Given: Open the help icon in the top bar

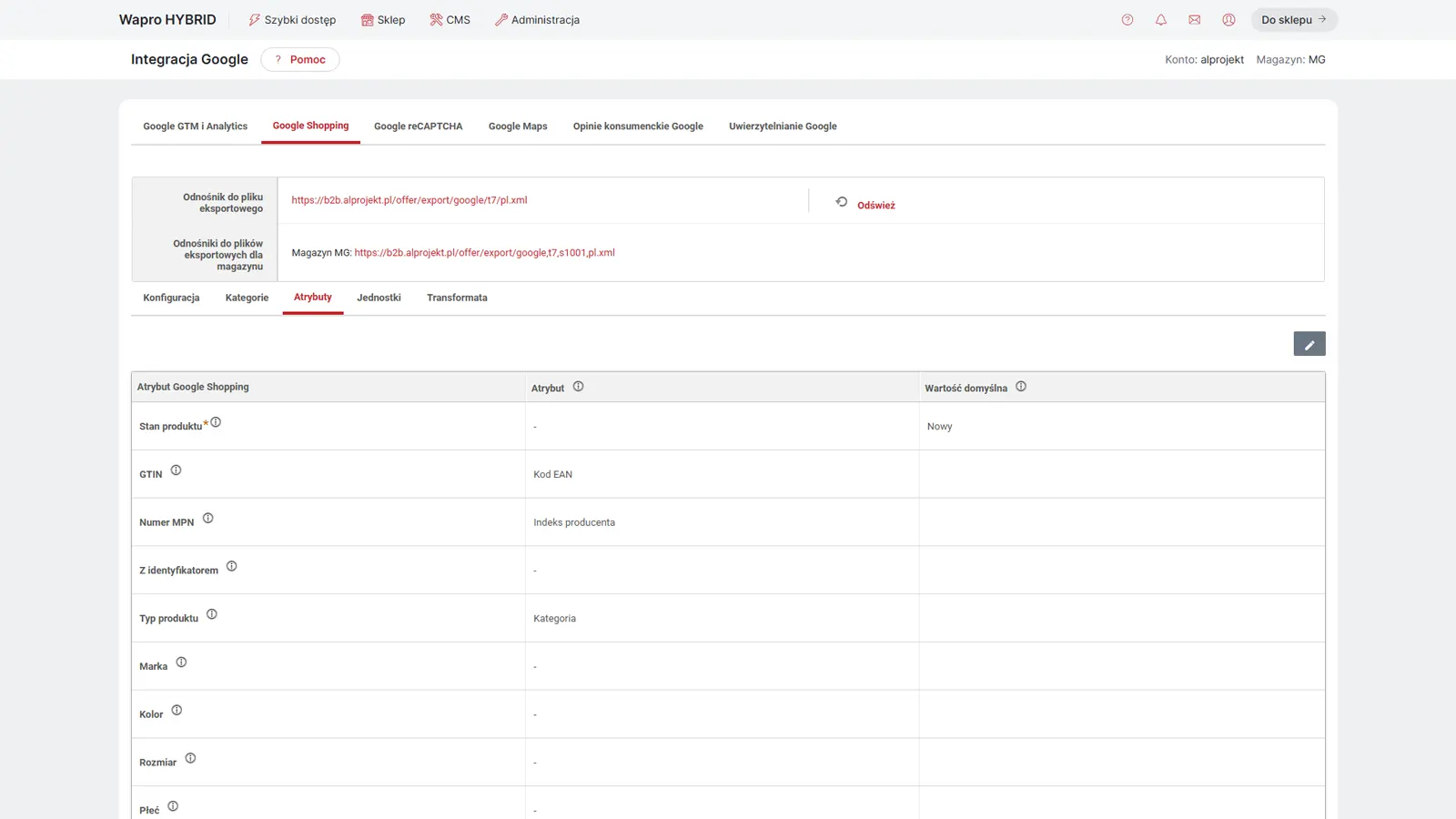Looking at the screenshot, I should coord(1127,19).
